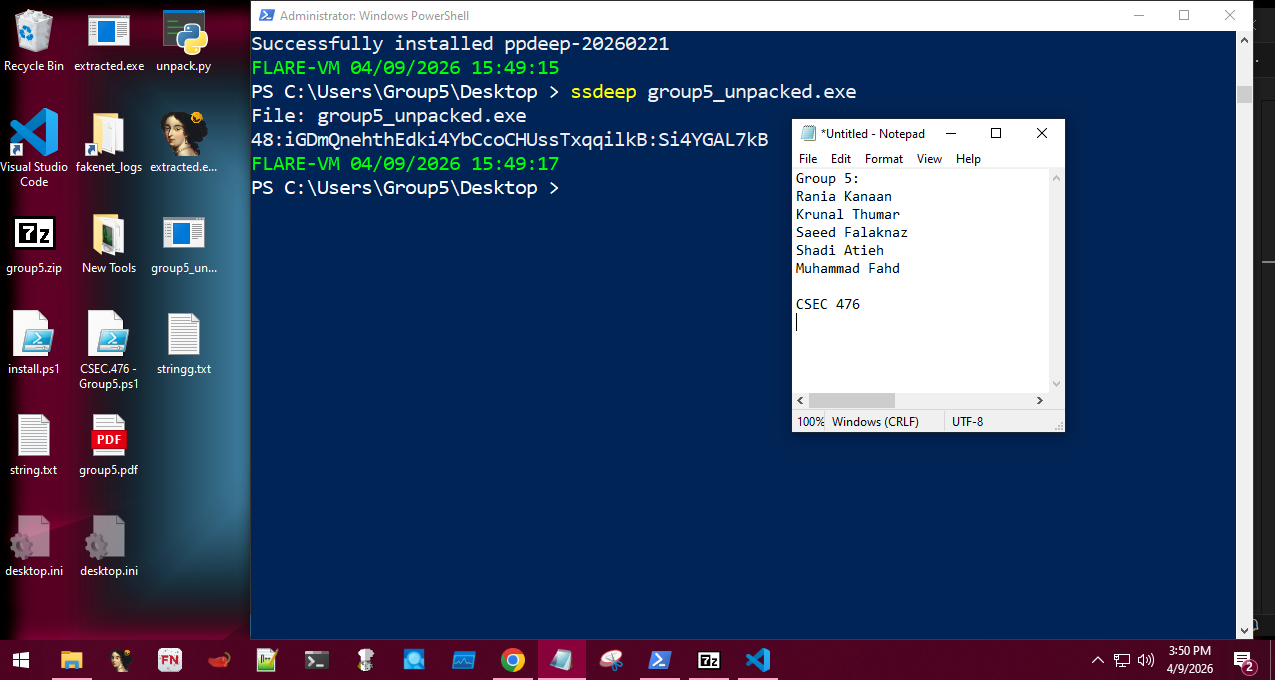Open the fakenet_logs folder on desktop
1275x680 pixels.
109,141
